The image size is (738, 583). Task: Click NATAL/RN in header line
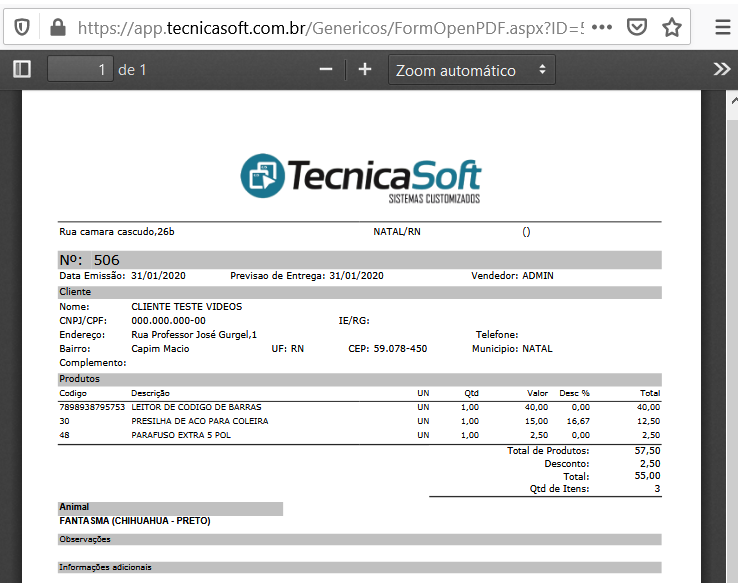pos(397,232)
